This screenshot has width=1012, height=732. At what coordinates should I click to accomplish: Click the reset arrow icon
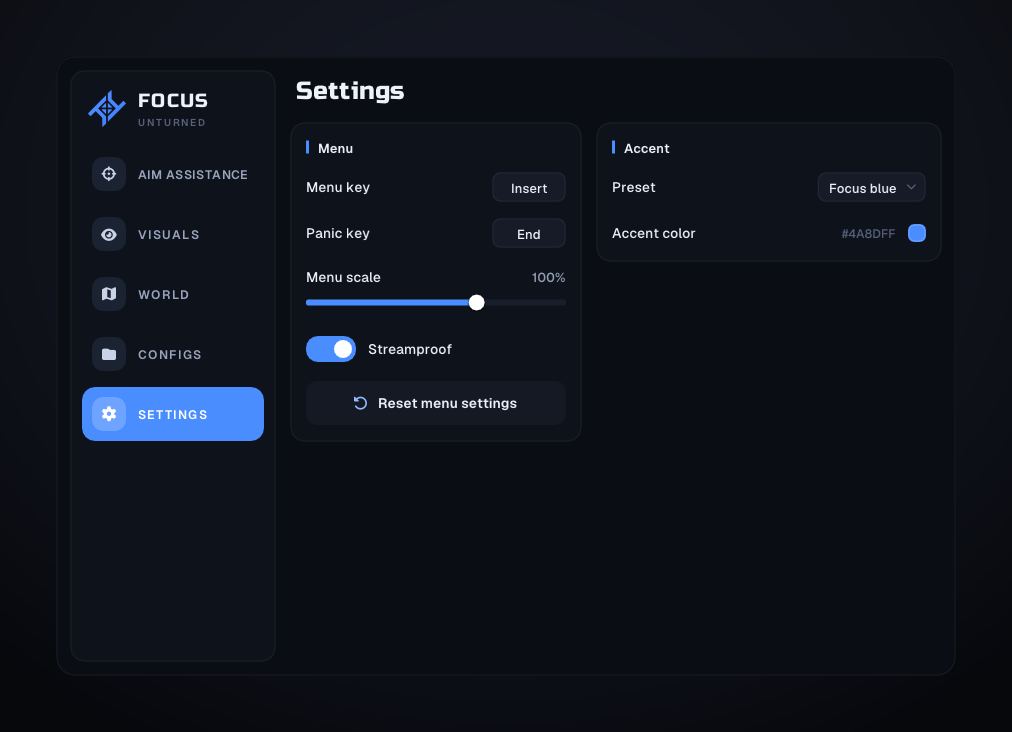361,403
